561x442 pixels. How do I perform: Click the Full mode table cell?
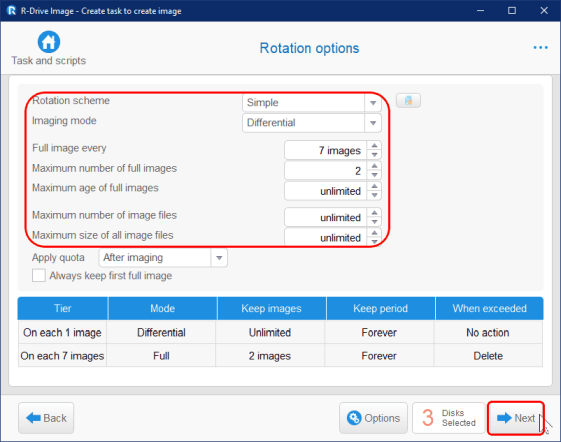(x=161, y=356)
